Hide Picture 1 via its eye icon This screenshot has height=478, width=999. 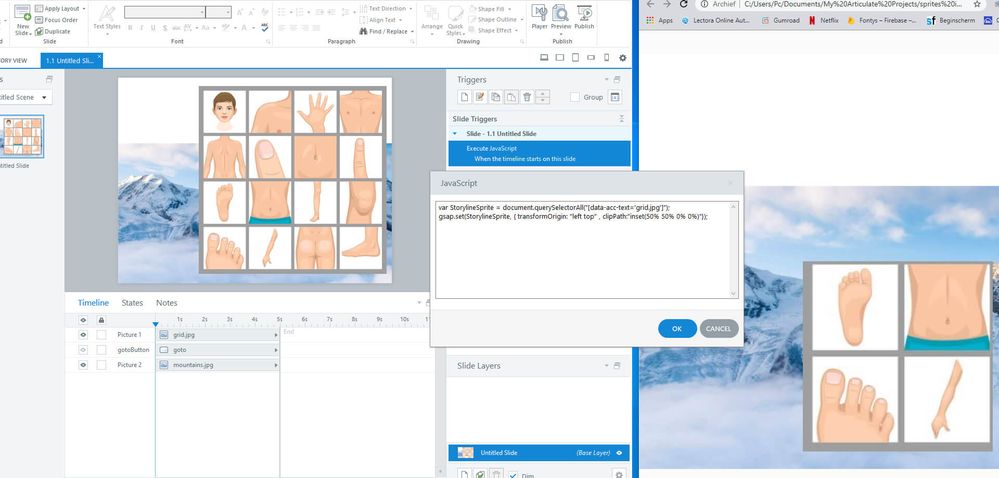tap(83, 335)
